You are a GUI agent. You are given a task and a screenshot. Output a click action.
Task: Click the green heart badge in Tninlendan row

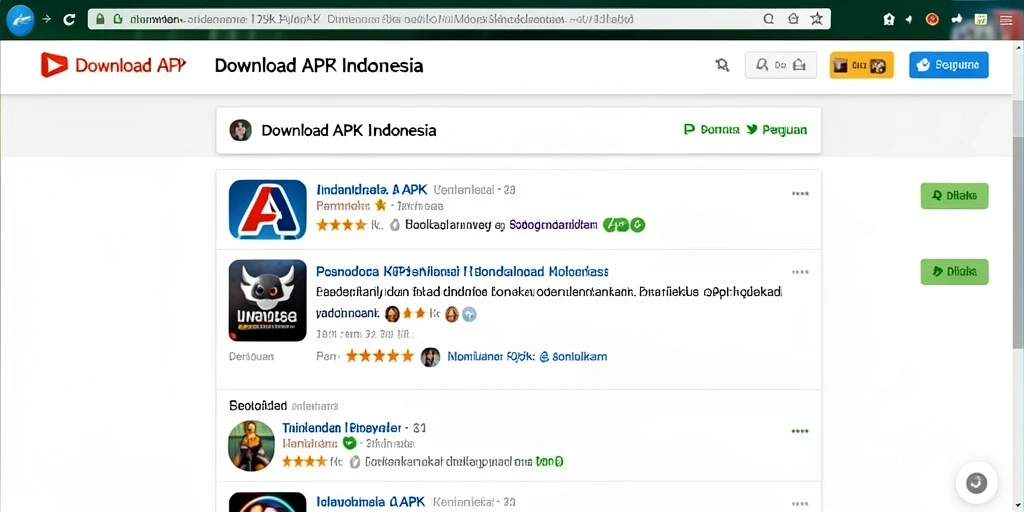coord(349,443)
